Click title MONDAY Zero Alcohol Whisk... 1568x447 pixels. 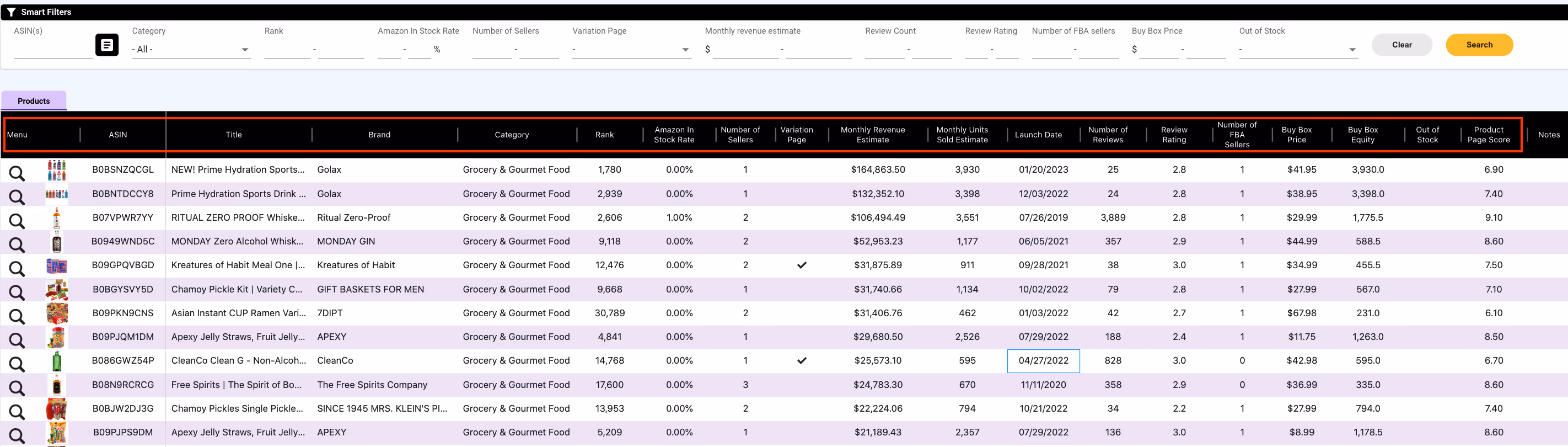tap(238, 241)
